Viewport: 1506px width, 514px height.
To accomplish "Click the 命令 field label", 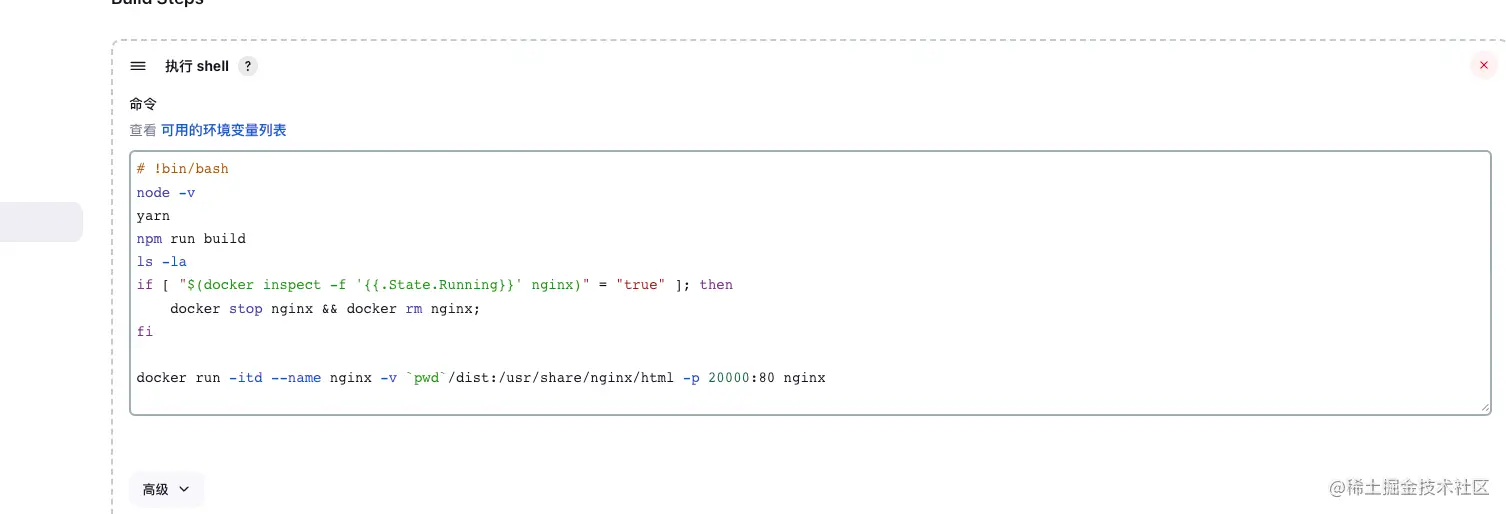I will coord(143,104).
